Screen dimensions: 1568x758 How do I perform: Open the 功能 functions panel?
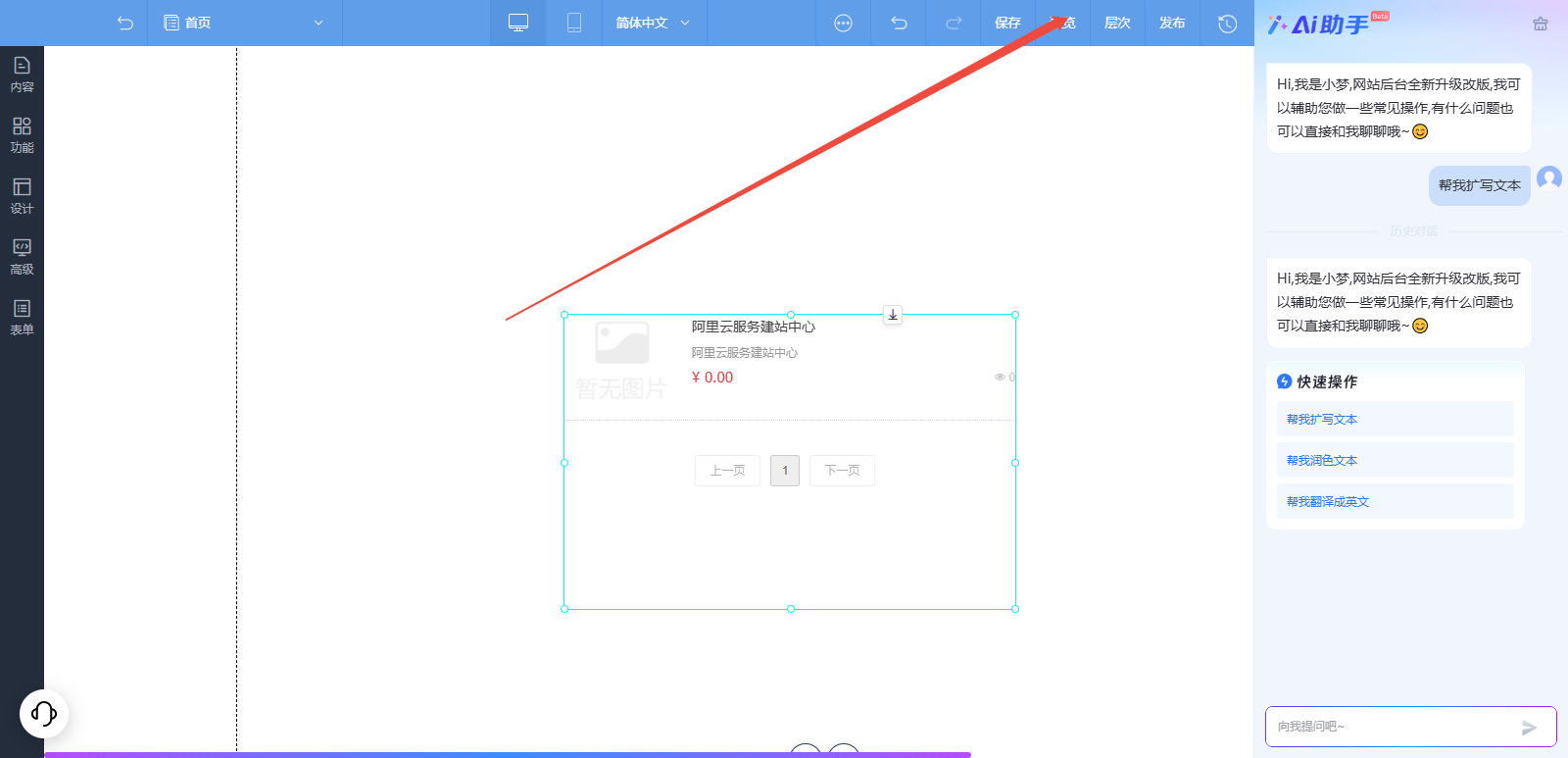point(22,135)
